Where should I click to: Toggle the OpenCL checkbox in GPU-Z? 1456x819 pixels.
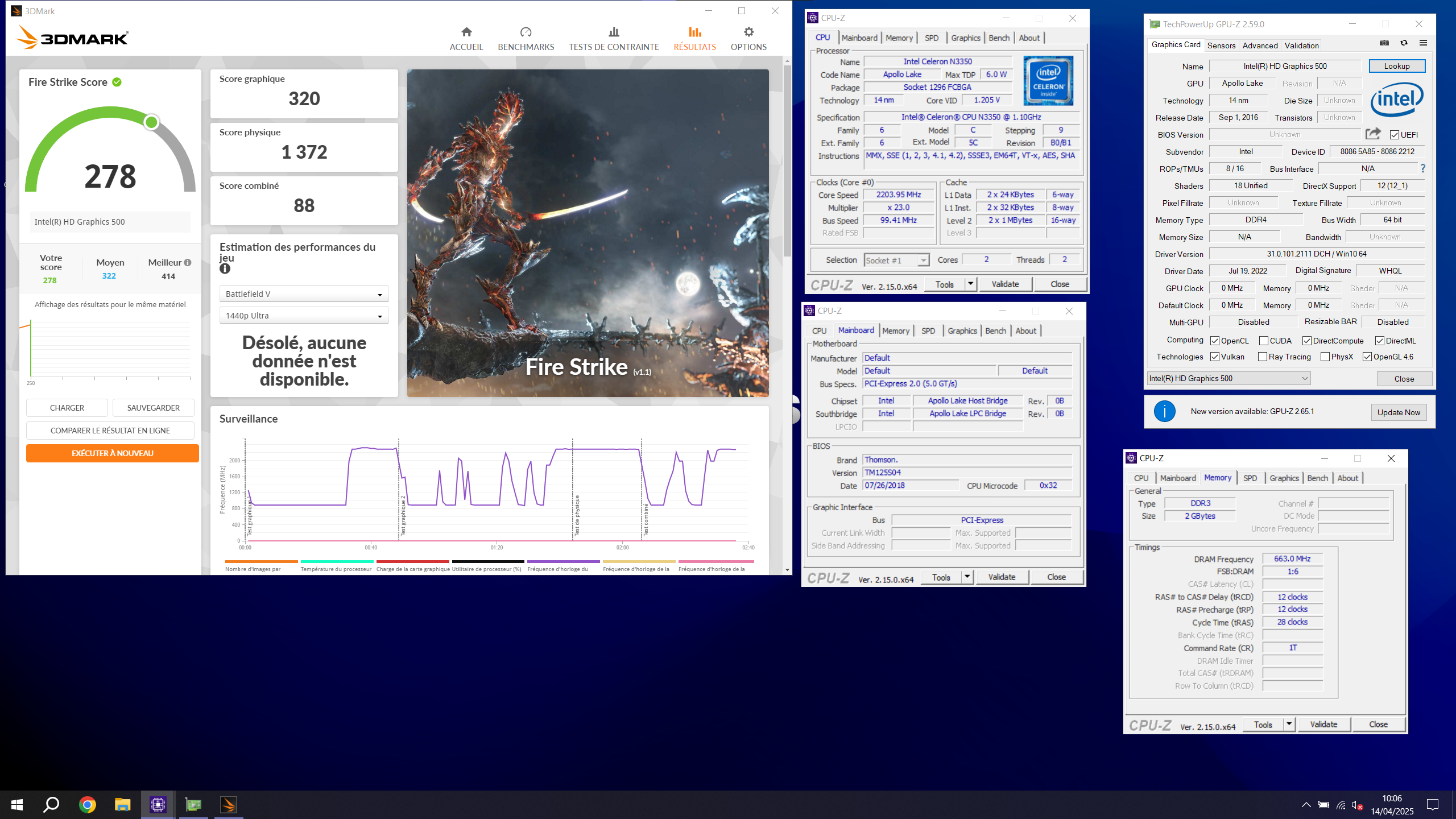coord(1215,341)
